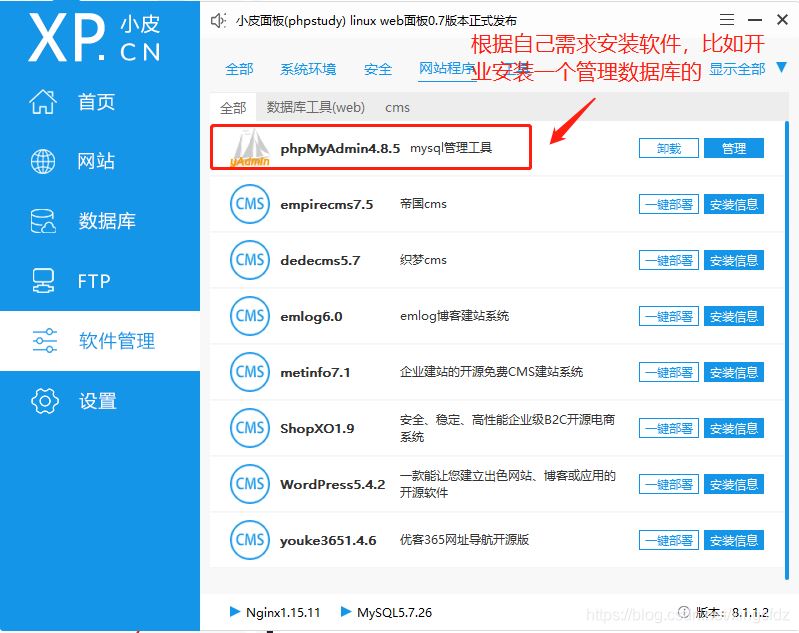799x633 pixels.
Task: Click the MySQL5.7.26 running status arrow
Action: 345,611
